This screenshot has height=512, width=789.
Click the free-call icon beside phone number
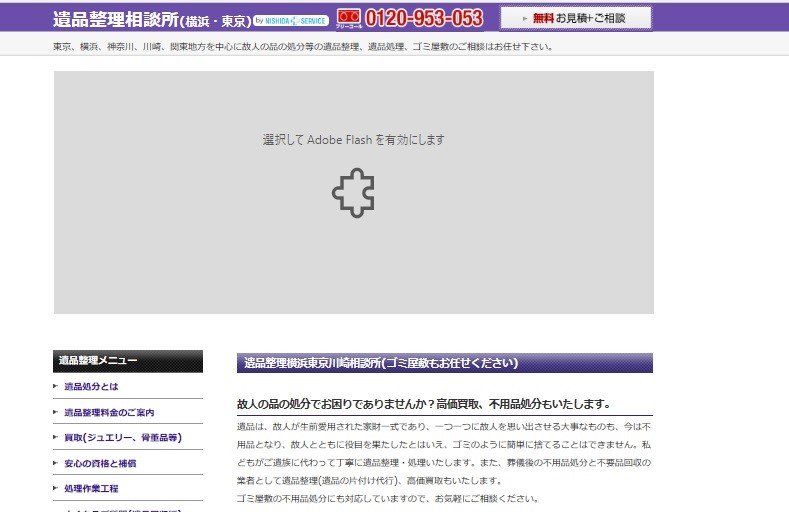(348, 18)
